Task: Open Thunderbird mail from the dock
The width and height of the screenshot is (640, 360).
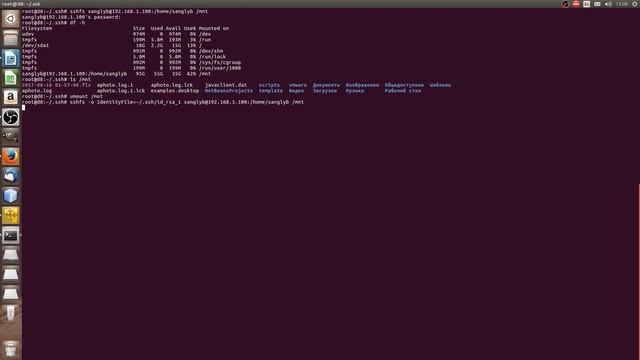Action: pyautogui.click(x=11, y=176)
